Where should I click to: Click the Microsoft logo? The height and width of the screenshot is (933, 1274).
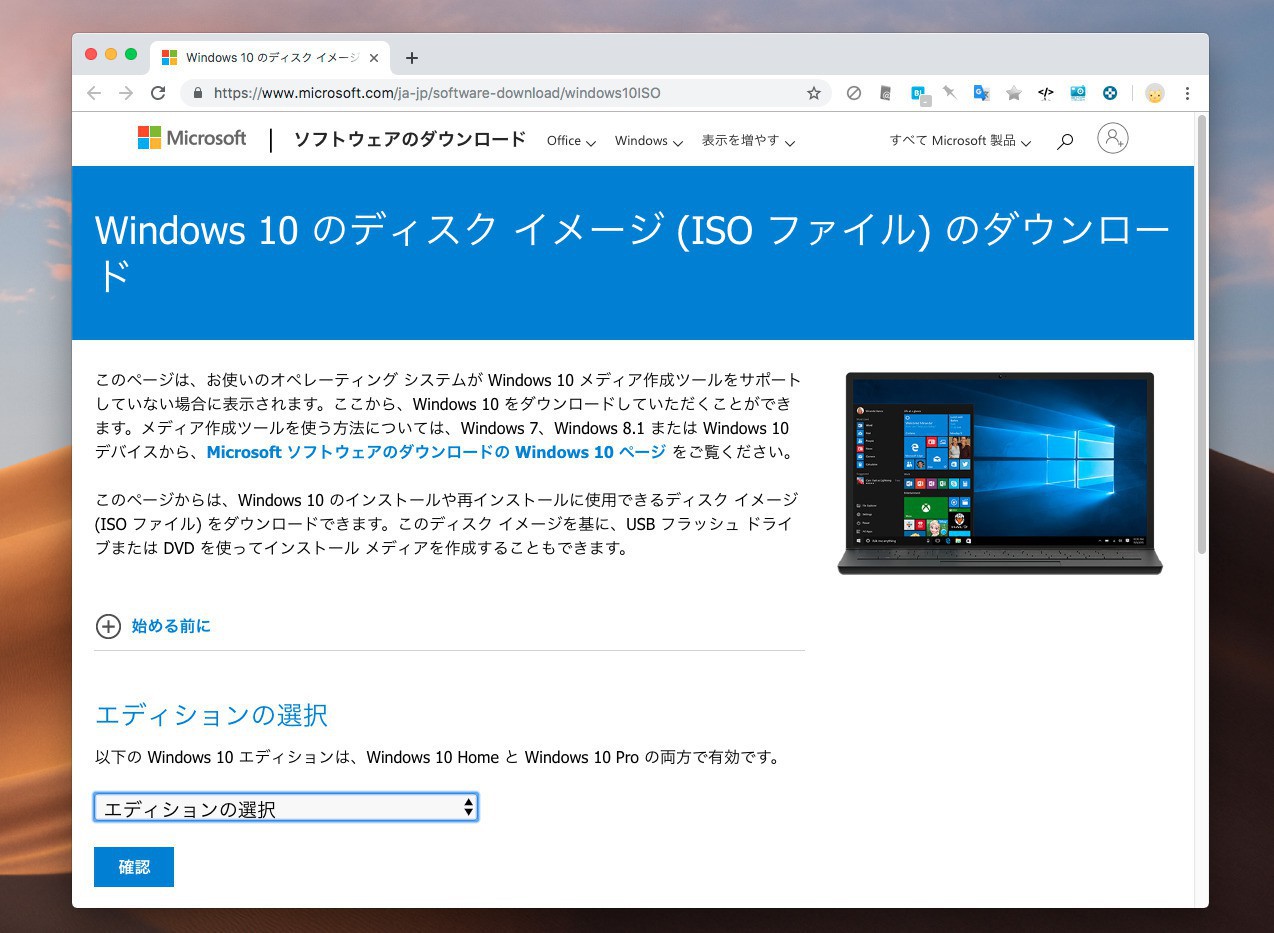(x=192, y=138)
